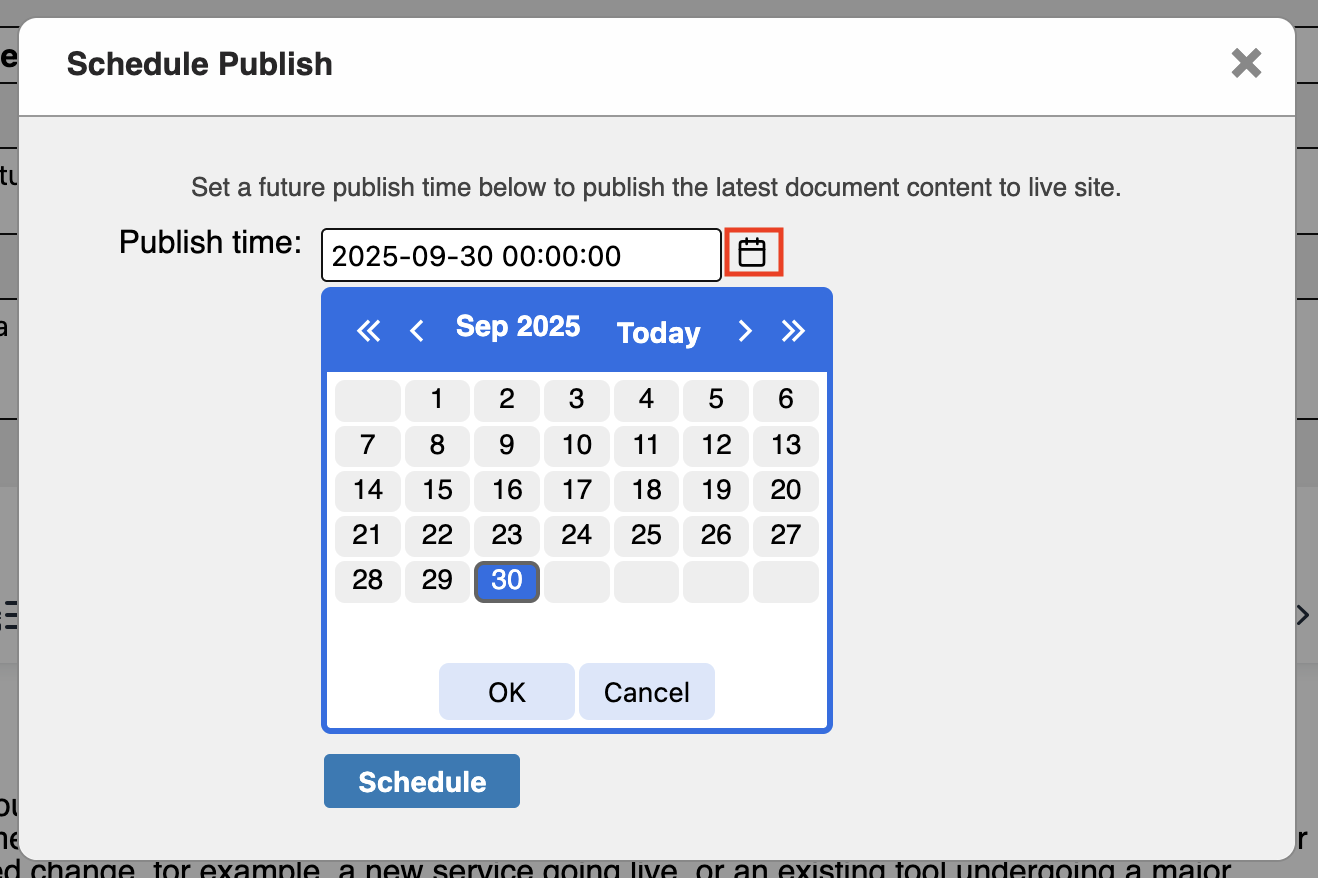Go to previous month arrow
This screenshot has height=878, width=1318.
click(417, 331)
